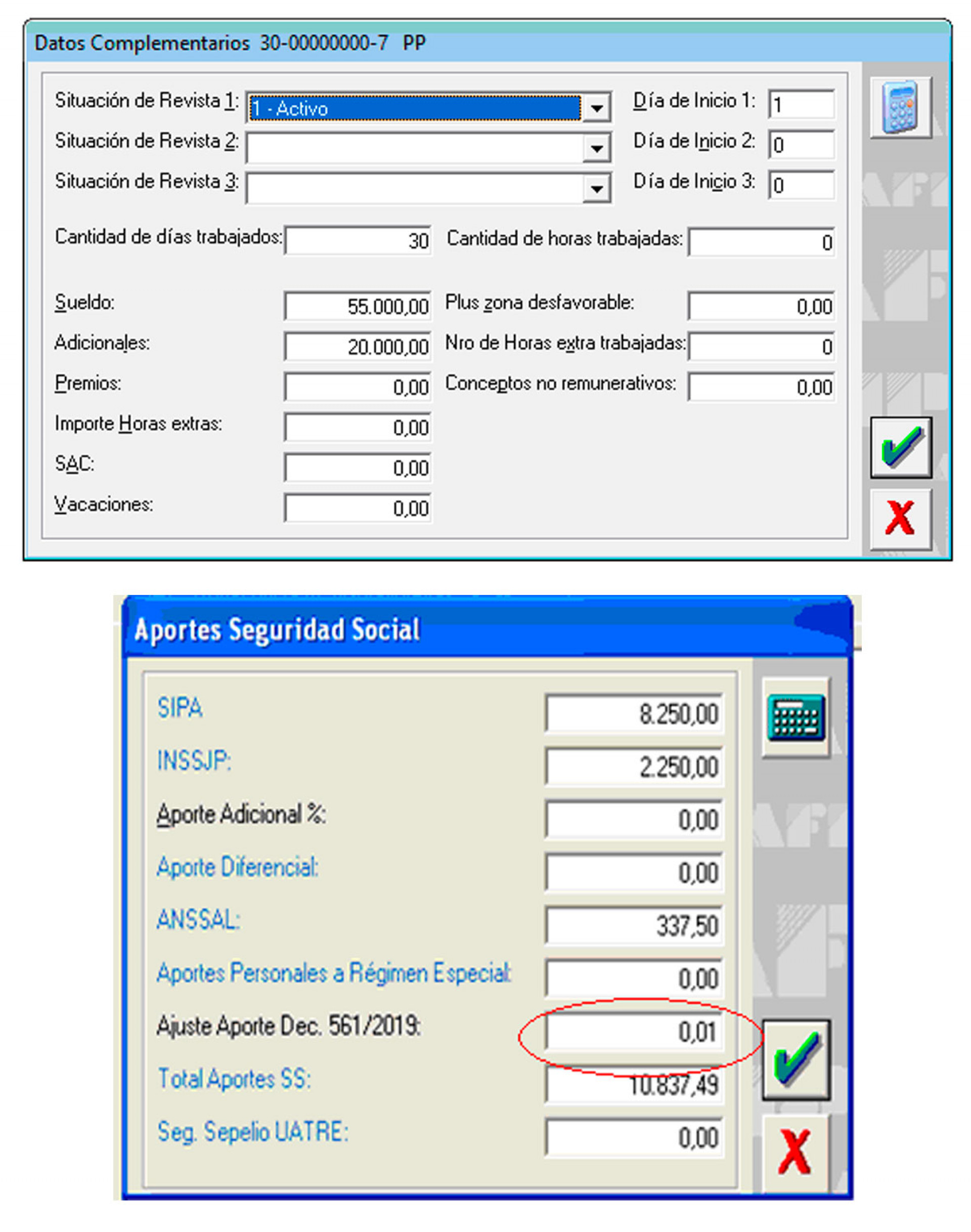Click the ANSSAL amount field
The width and height of the screenshot is (971, 1232).
(x=634, y=925)
